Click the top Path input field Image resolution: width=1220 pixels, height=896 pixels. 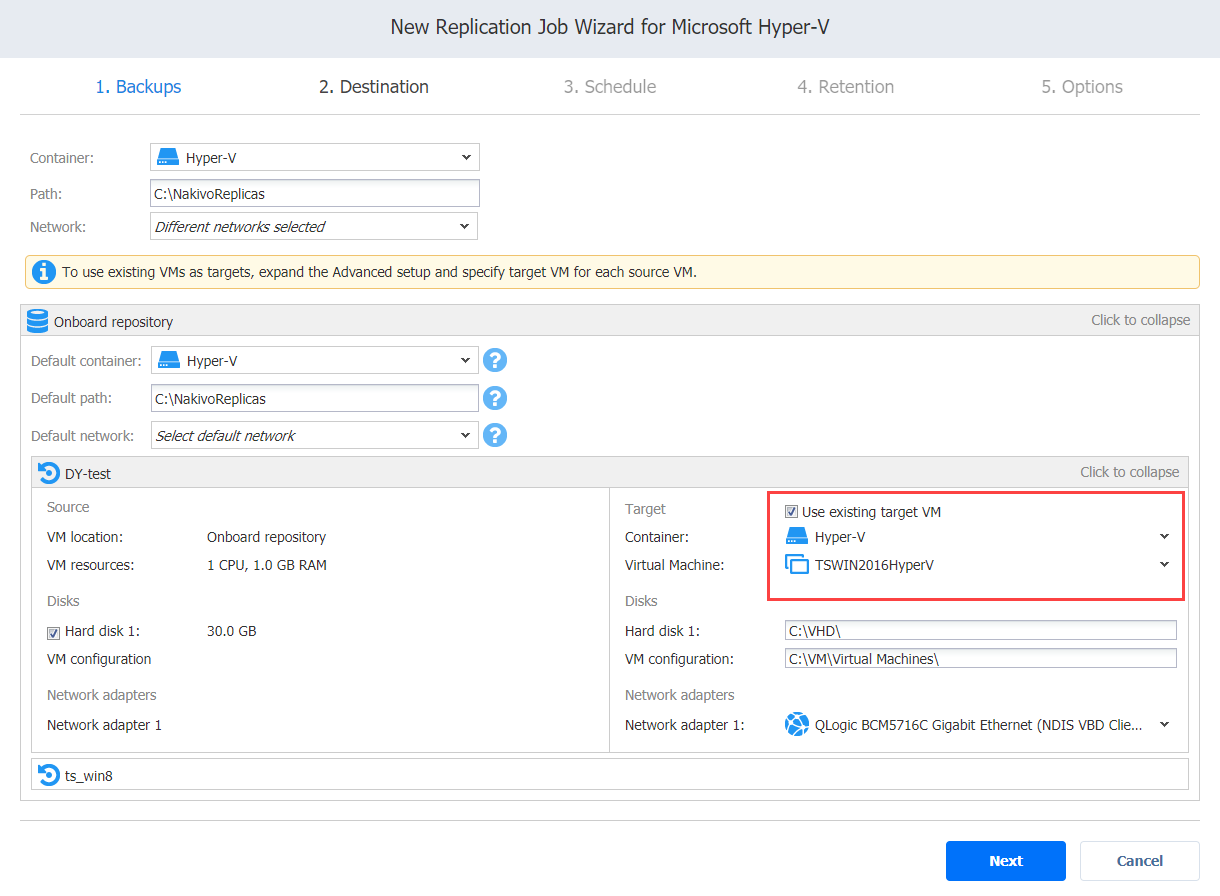(315, 193)
